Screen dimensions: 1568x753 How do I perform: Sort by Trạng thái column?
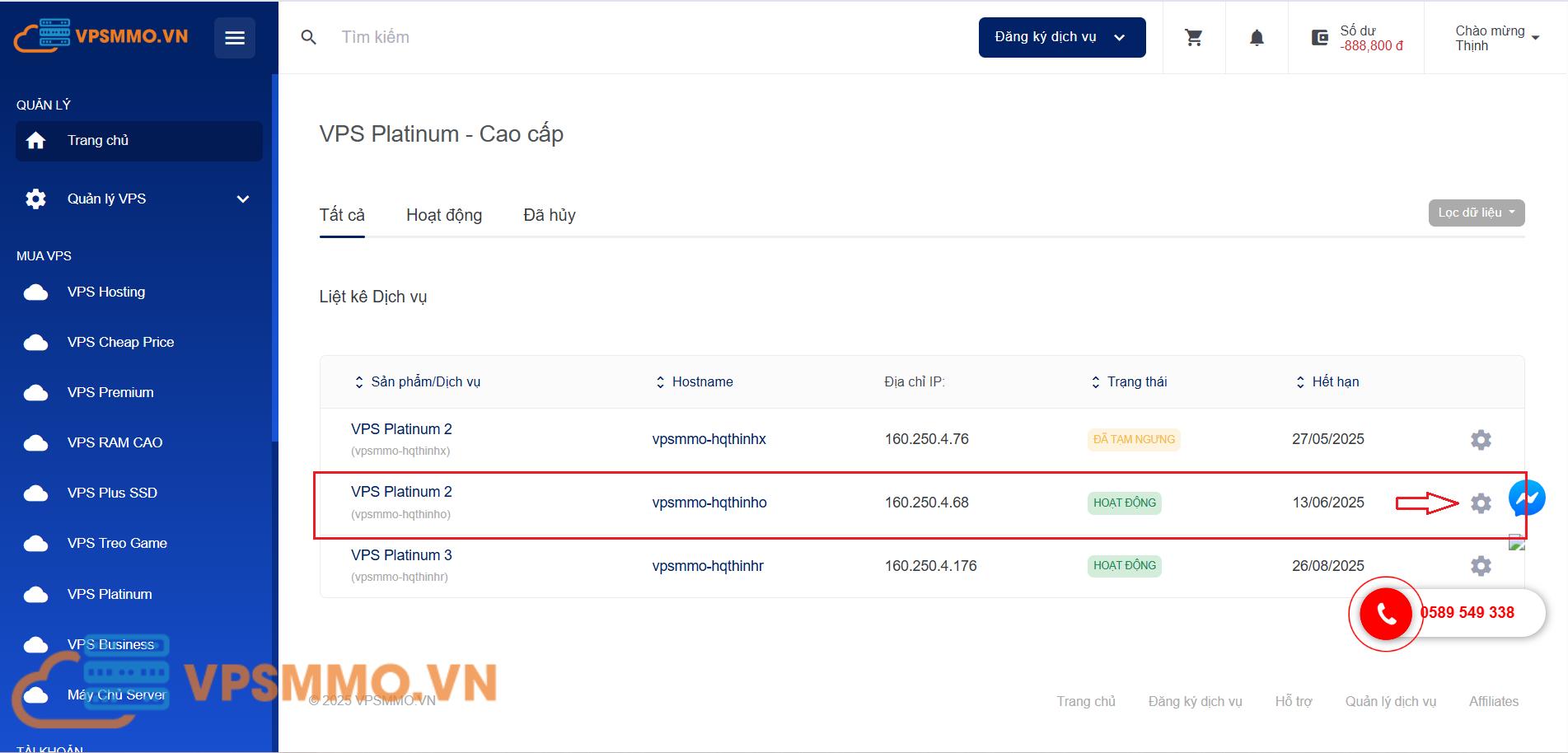[1129, 382]
